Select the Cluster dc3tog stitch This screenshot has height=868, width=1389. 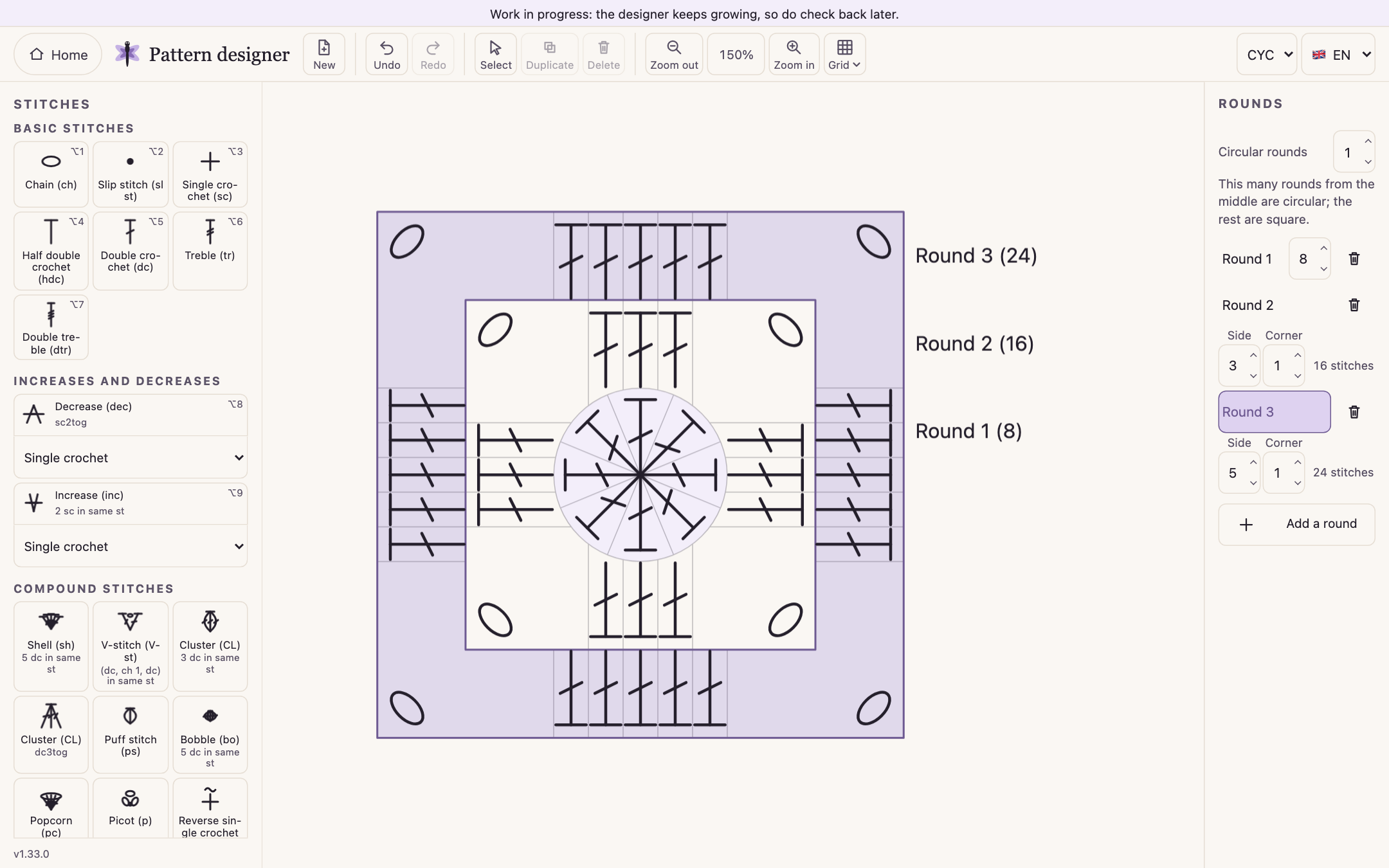pyautogui.click(x=51, y=734)
